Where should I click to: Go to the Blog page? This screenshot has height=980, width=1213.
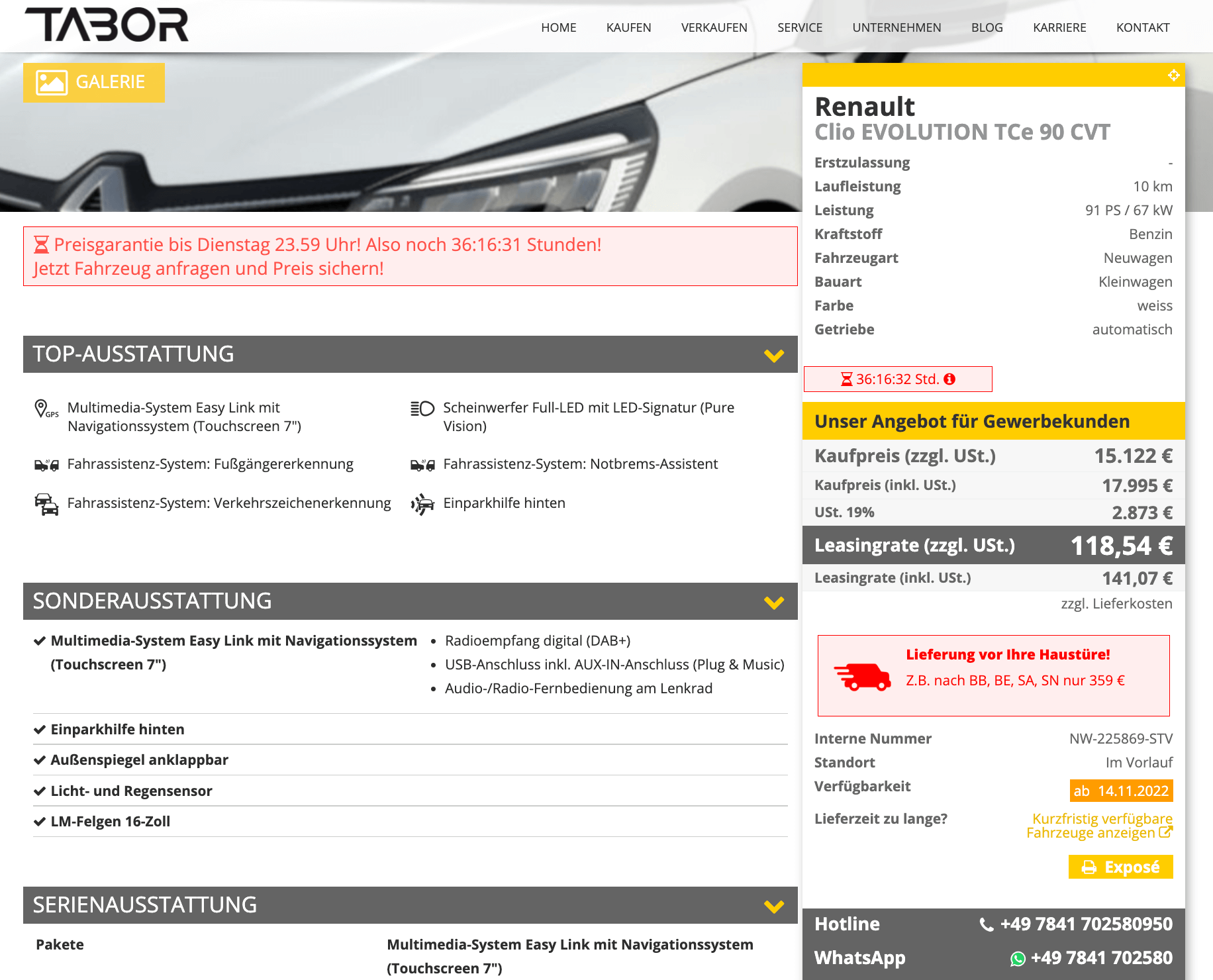[987, 28]
